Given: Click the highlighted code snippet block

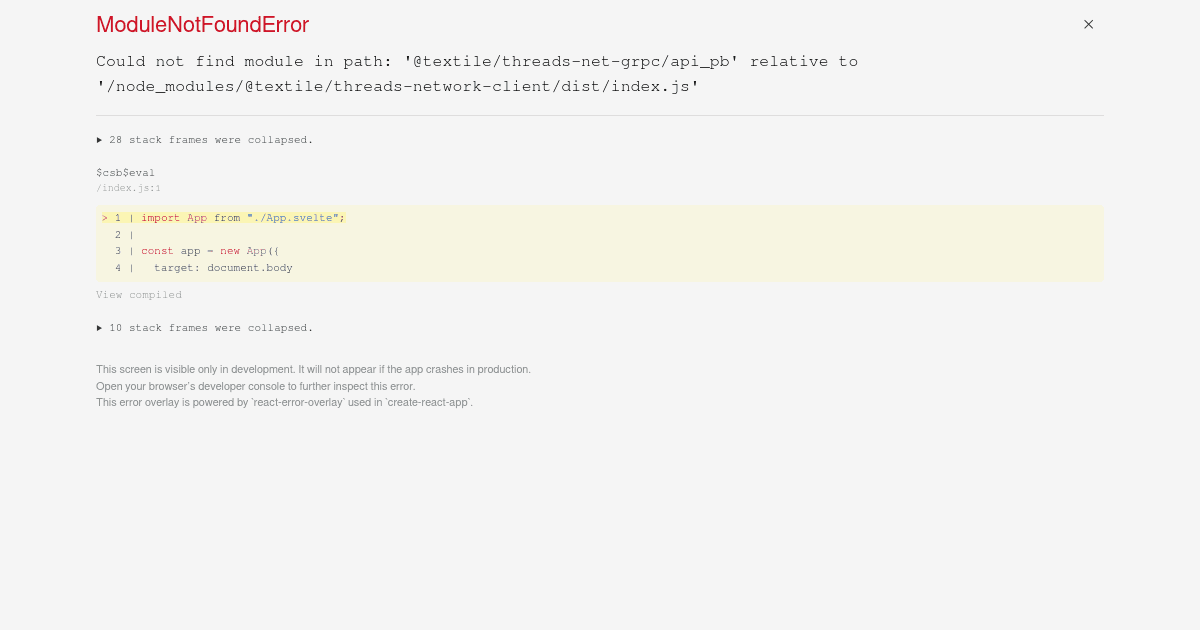Looking at the screenshot, I should click(600, 243).
